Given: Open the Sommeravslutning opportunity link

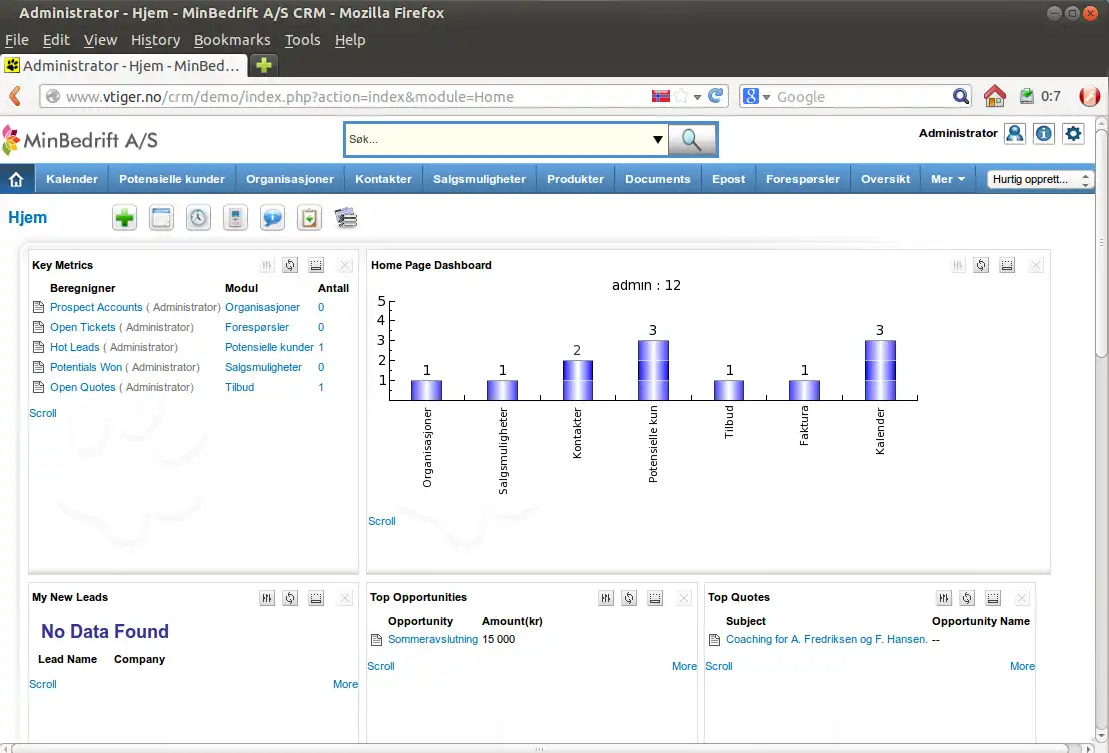Looking at the screenshot, I should [433, 639].
